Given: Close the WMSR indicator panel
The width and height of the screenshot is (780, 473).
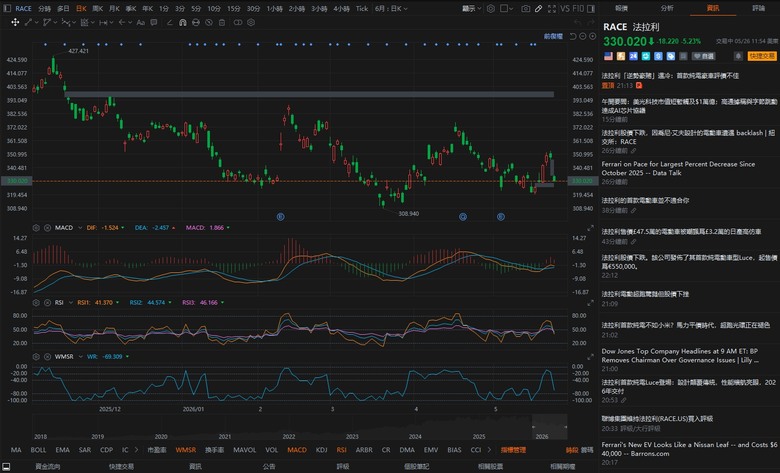Looking at the screenshot, I should [47, 357].
